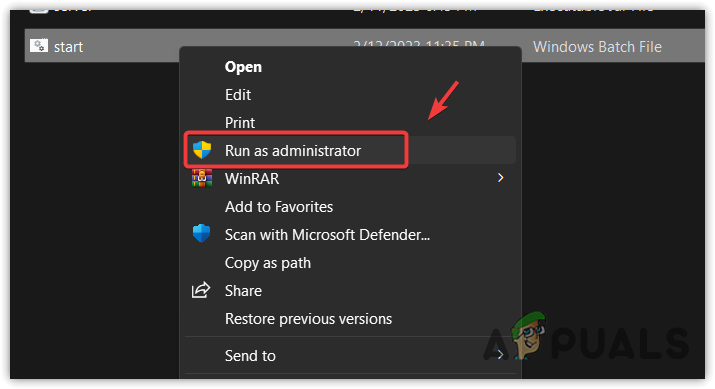This screenshot has width=715, height=389.
Task: Choose Add to Favorites
Action: [350, 207]
